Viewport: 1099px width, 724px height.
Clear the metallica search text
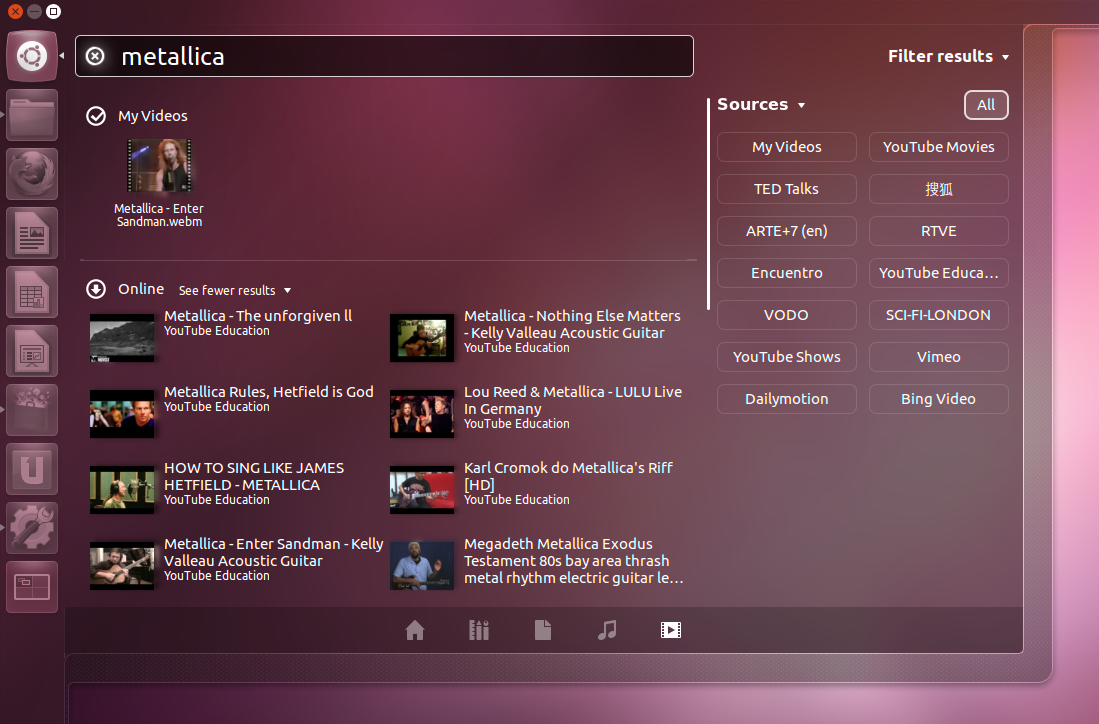tap(95, 56)
